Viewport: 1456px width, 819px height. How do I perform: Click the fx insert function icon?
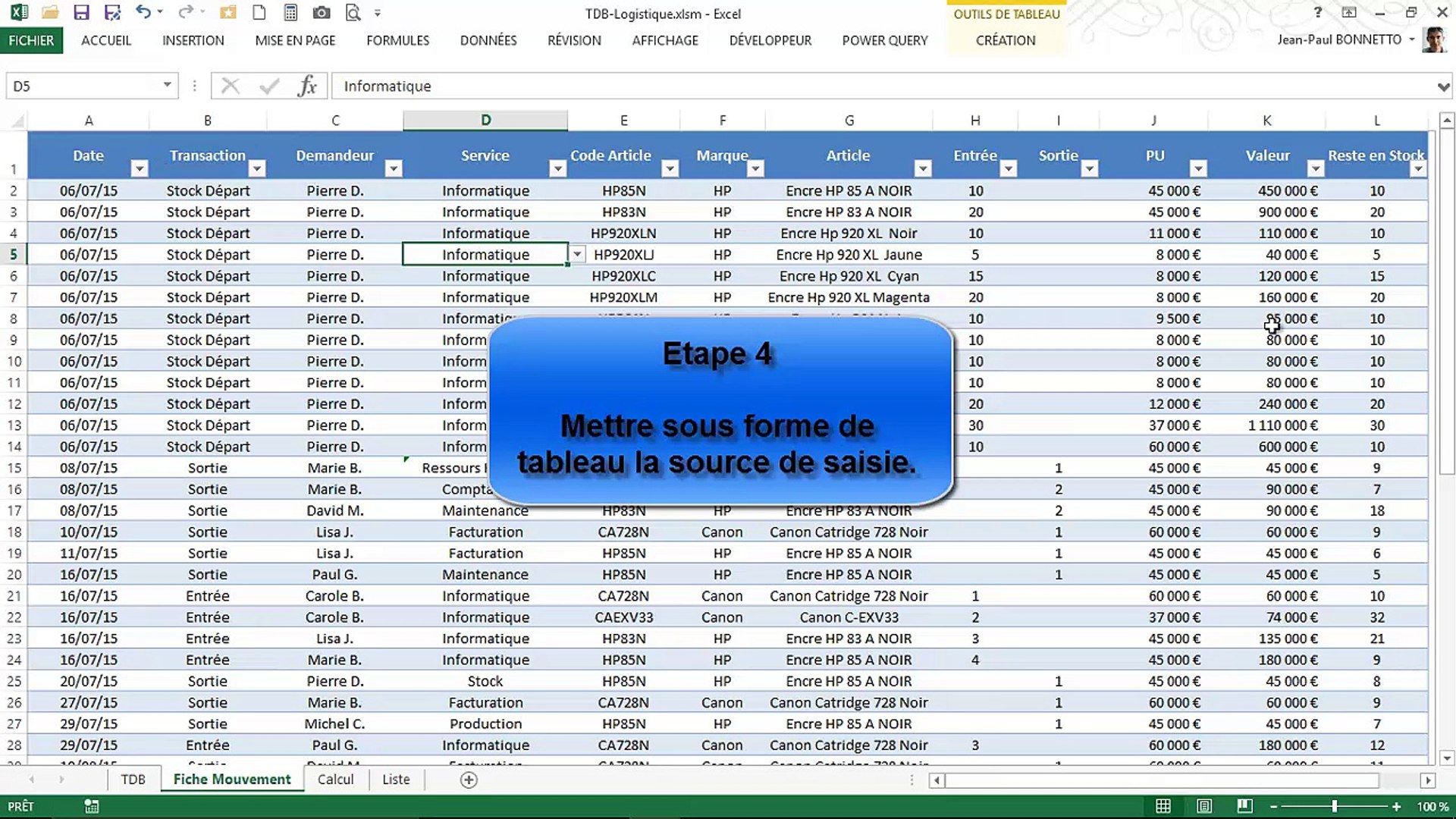point(307,86)
